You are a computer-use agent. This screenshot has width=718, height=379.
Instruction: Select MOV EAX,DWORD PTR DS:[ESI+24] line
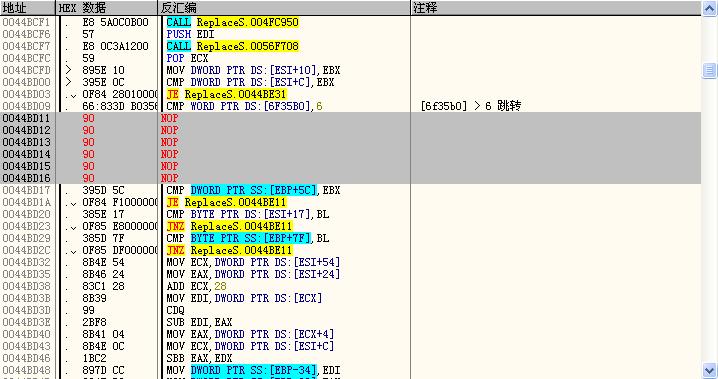point(253,274)
